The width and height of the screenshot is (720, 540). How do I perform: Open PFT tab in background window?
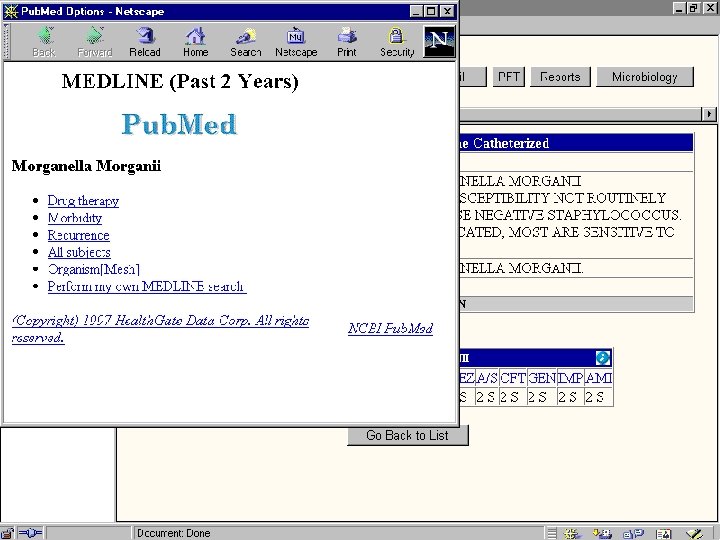509,77
